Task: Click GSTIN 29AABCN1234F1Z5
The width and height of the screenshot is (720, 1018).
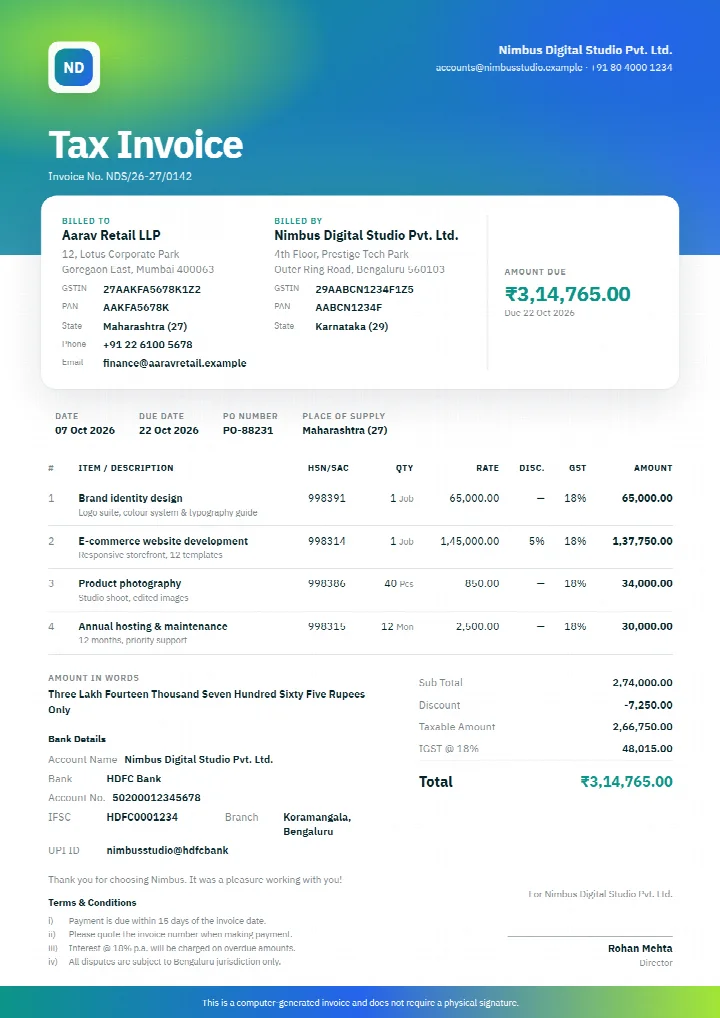Action: pos(364,290)
